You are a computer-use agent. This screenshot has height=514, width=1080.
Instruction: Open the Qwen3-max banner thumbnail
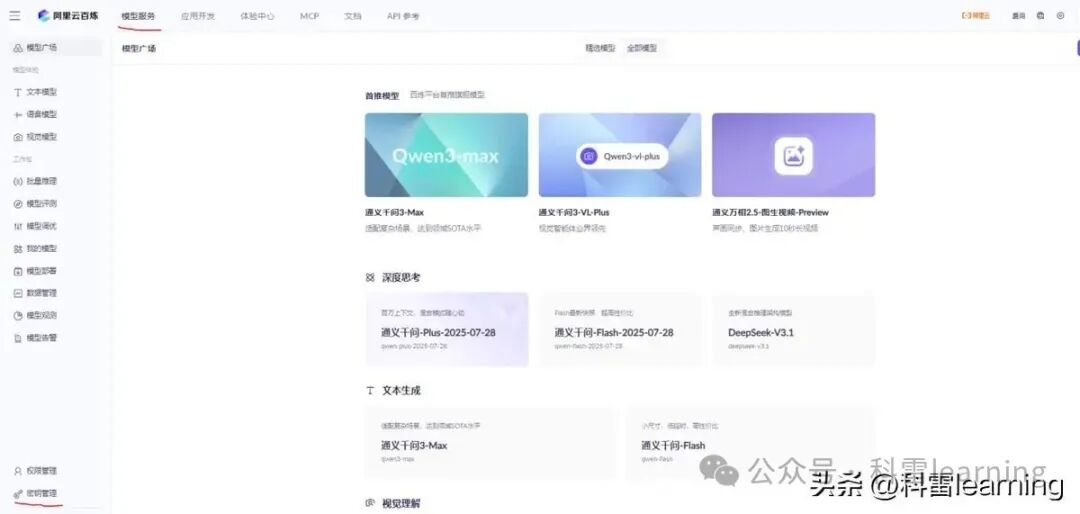click(x=446, y=155)
